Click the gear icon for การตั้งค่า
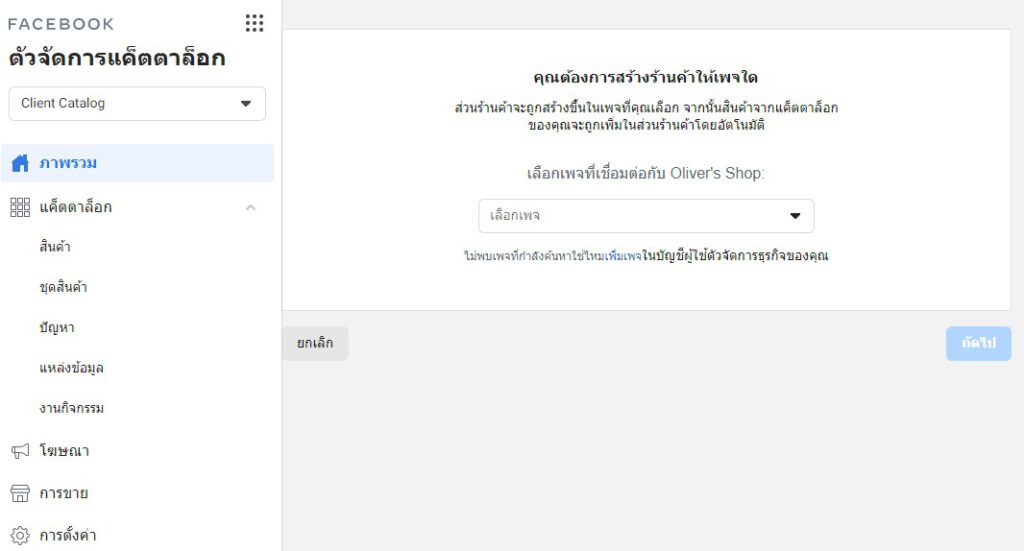The image size is (1024, 551). pos(20,535)
